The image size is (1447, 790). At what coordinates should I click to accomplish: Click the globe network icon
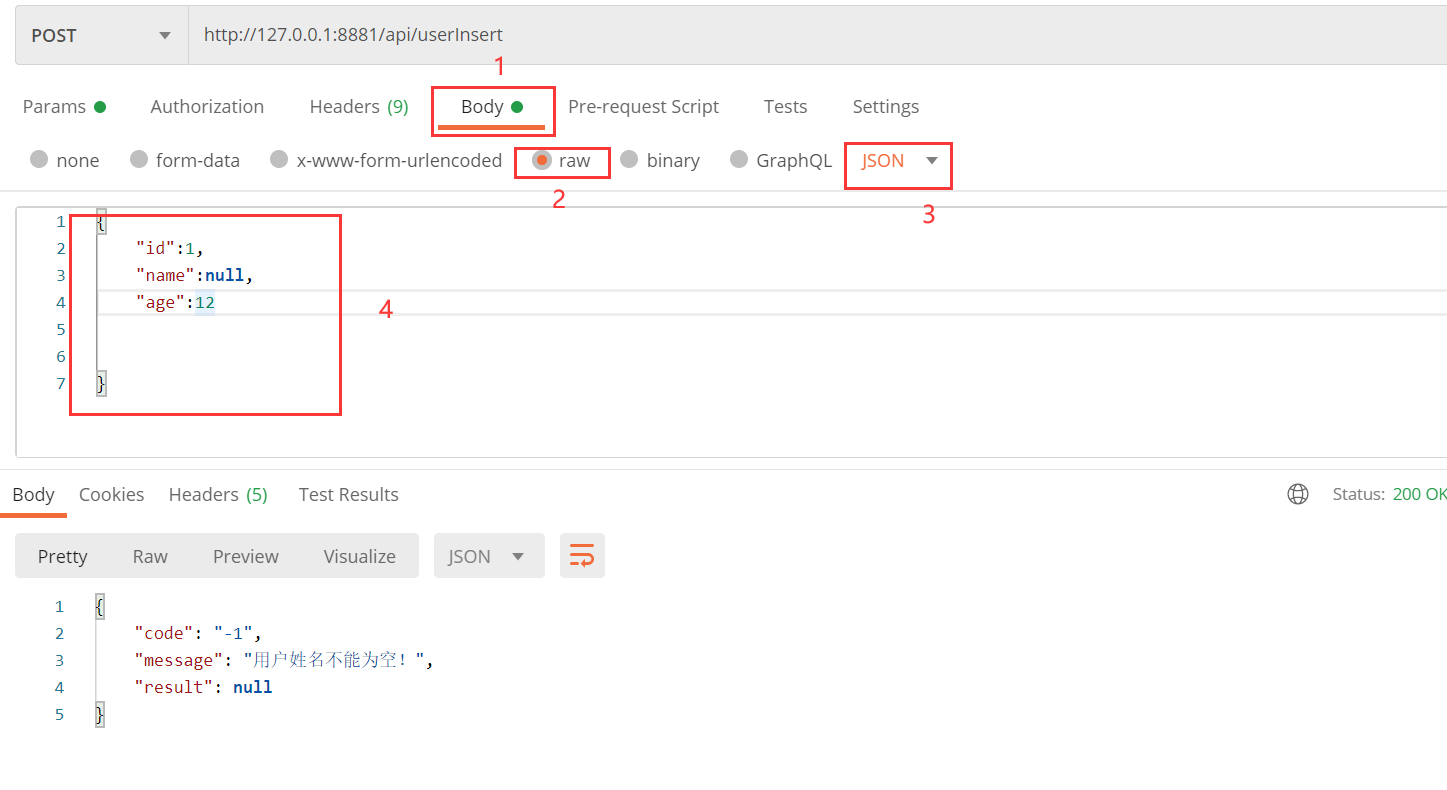1298,494
